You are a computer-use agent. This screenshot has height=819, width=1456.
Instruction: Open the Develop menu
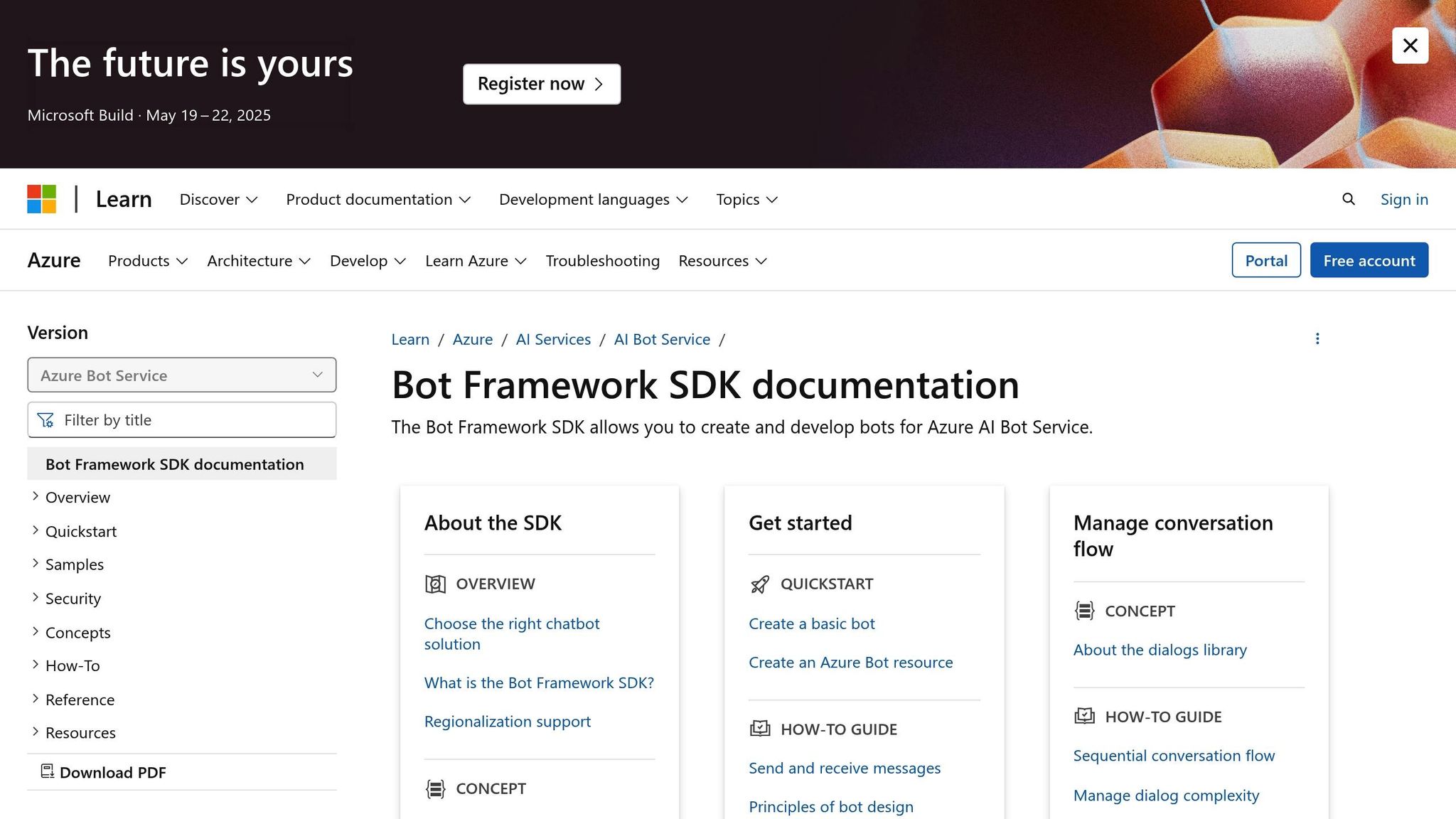pyautogui.click(x=368, y=261)
